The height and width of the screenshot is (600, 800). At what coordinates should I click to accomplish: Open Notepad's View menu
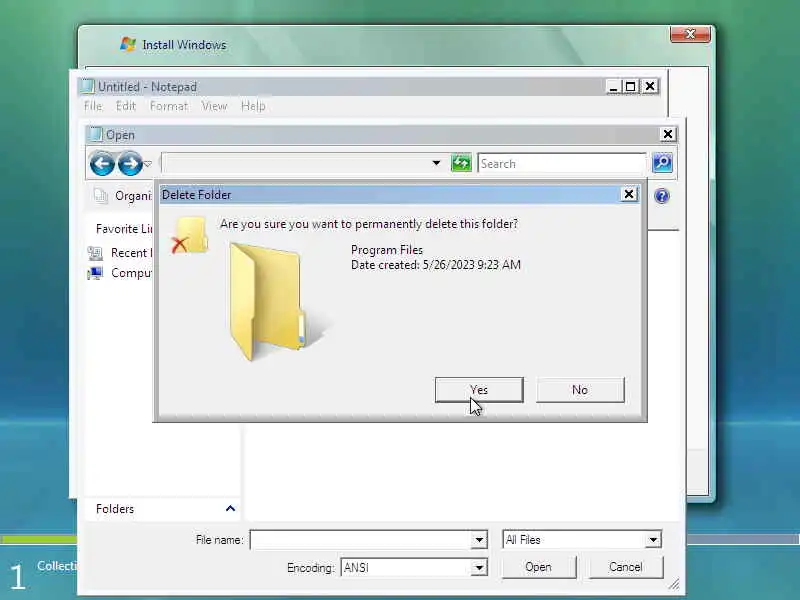(214, 106)
